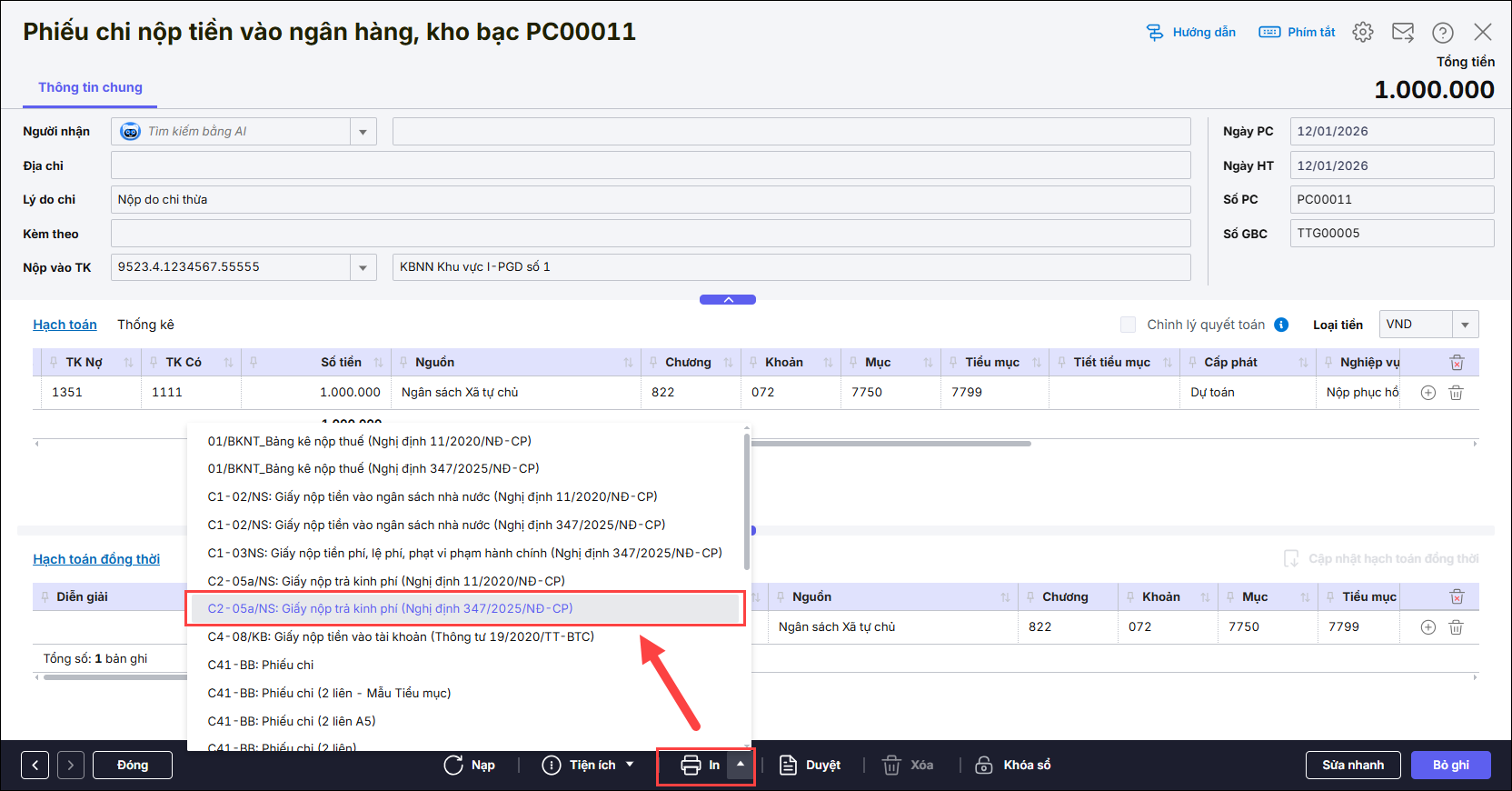Click the Khóa sổ lock button
The width and height of the screenshot is (1512, 791).
pyautogui.click(x=1012, y=765)
